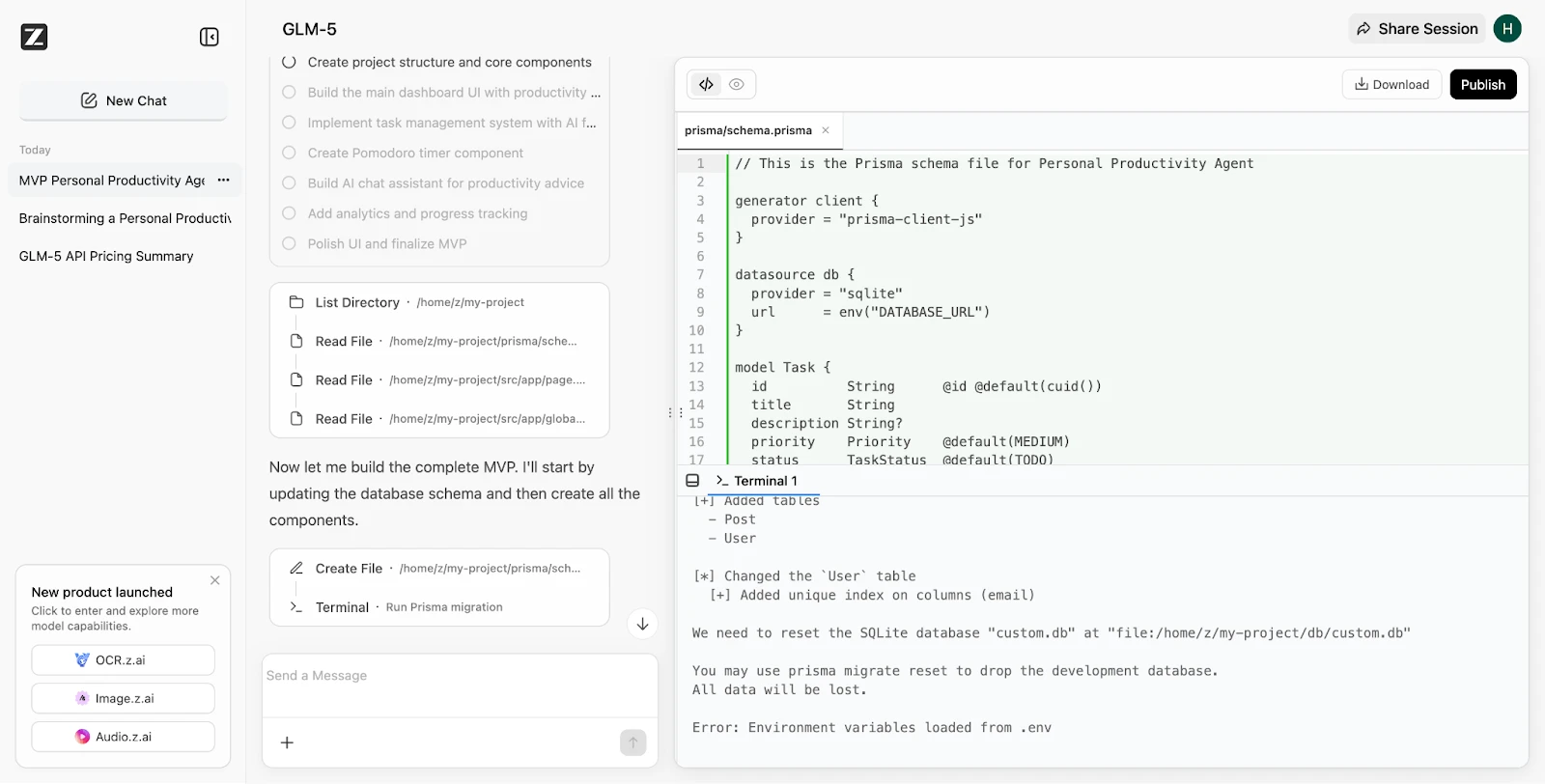Open Read File prisma schema step
1545x784 pixels.
coord(439,341)
